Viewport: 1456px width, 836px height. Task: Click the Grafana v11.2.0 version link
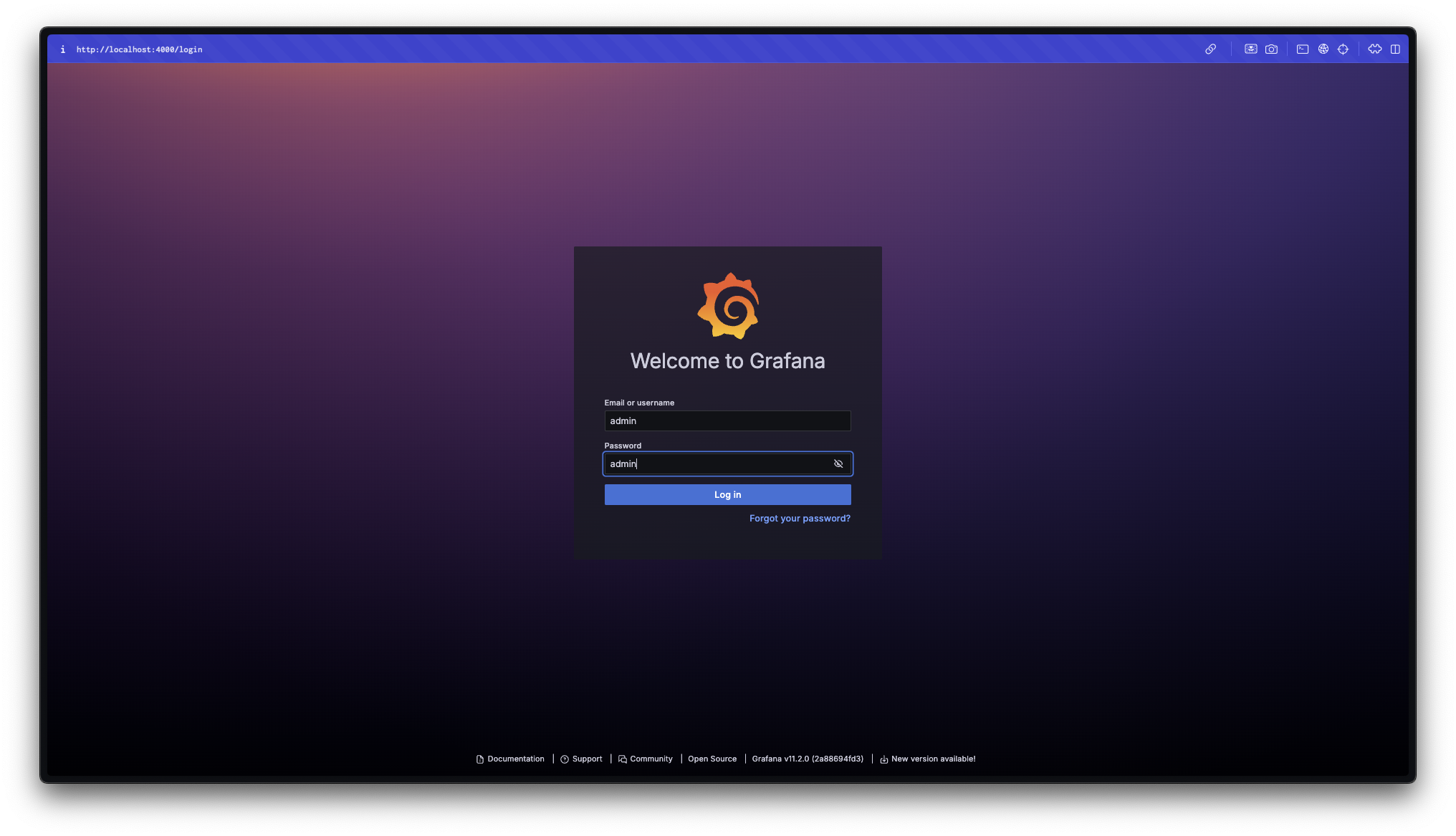[808, 759]
